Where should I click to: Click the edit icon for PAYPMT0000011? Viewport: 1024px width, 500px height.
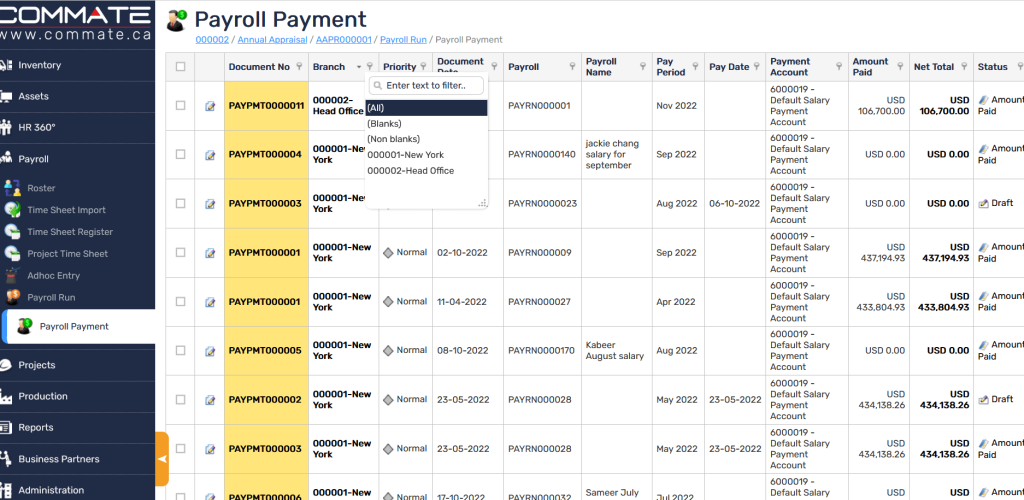[x=210, y=106]
